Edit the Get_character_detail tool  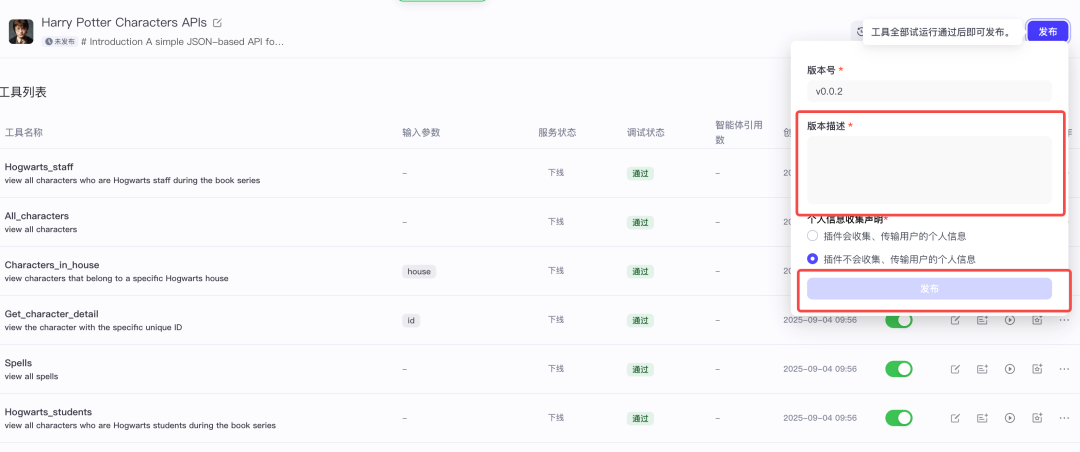point(955,320)
